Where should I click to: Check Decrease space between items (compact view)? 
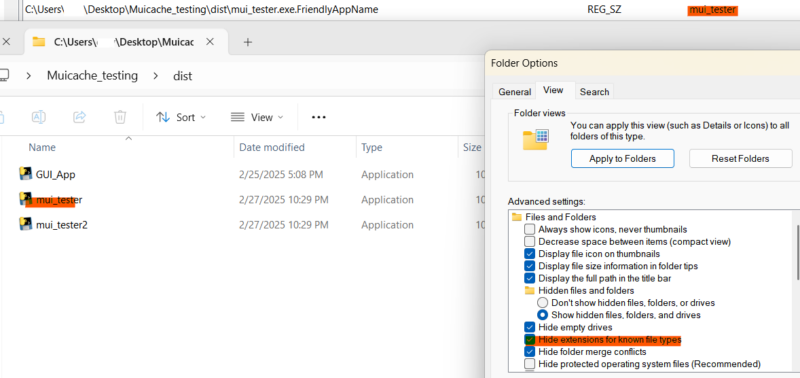tap(530, 241)
